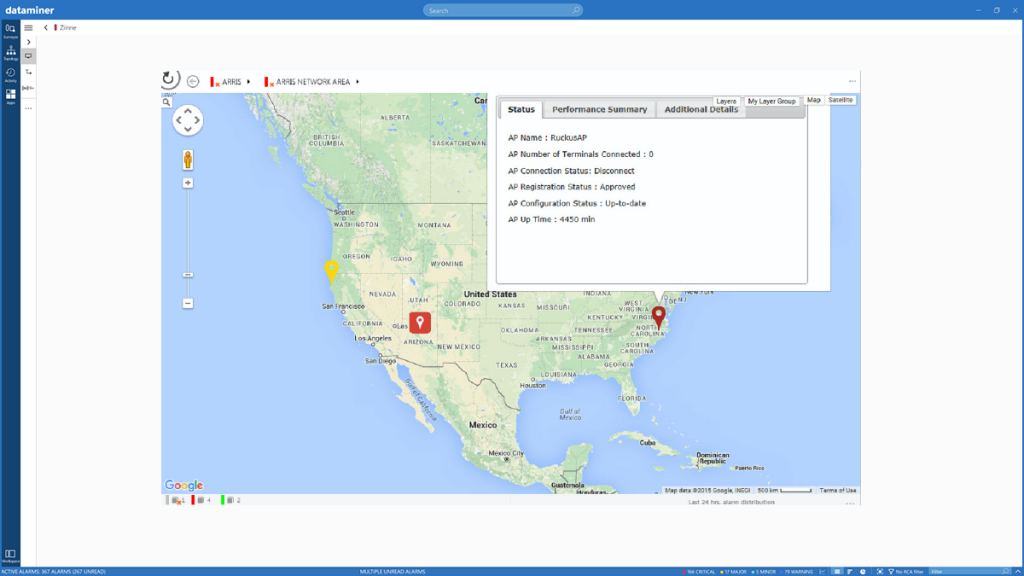Screen dimensions: 1024x576
Task: Switch to the Performance Summary tab
Action: 600,110
